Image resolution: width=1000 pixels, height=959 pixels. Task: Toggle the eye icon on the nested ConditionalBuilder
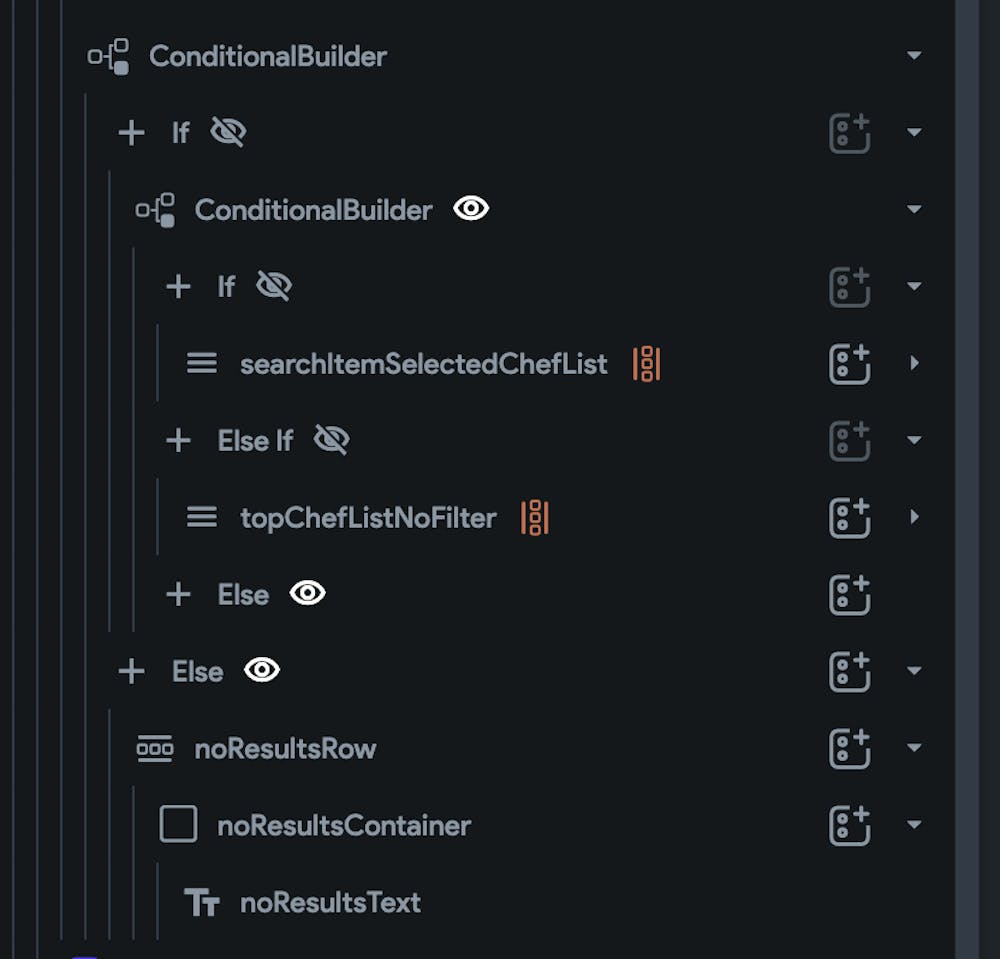tap(471, 209)
